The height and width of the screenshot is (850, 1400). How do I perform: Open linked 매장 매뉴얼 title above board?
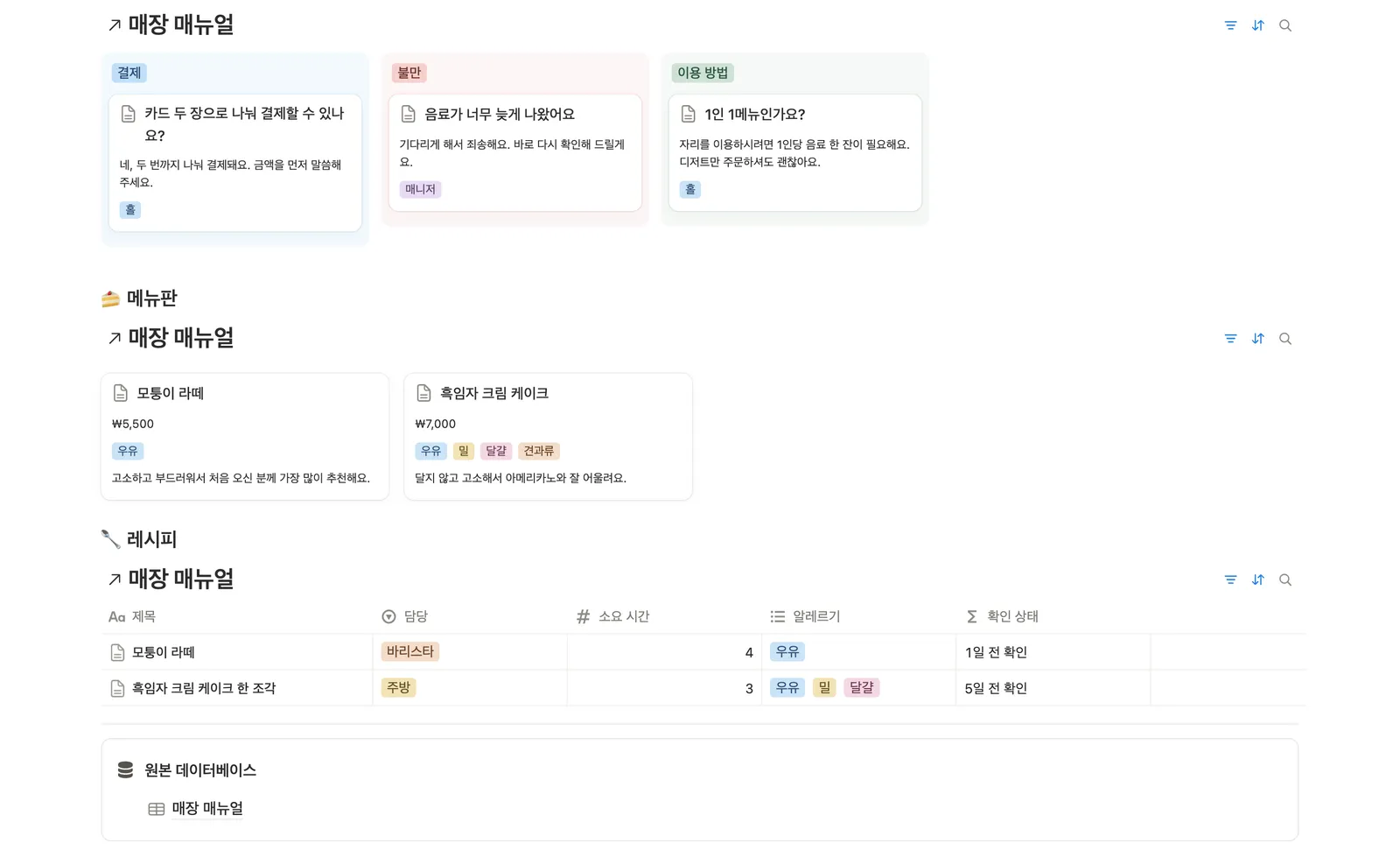tap(181, 25)
